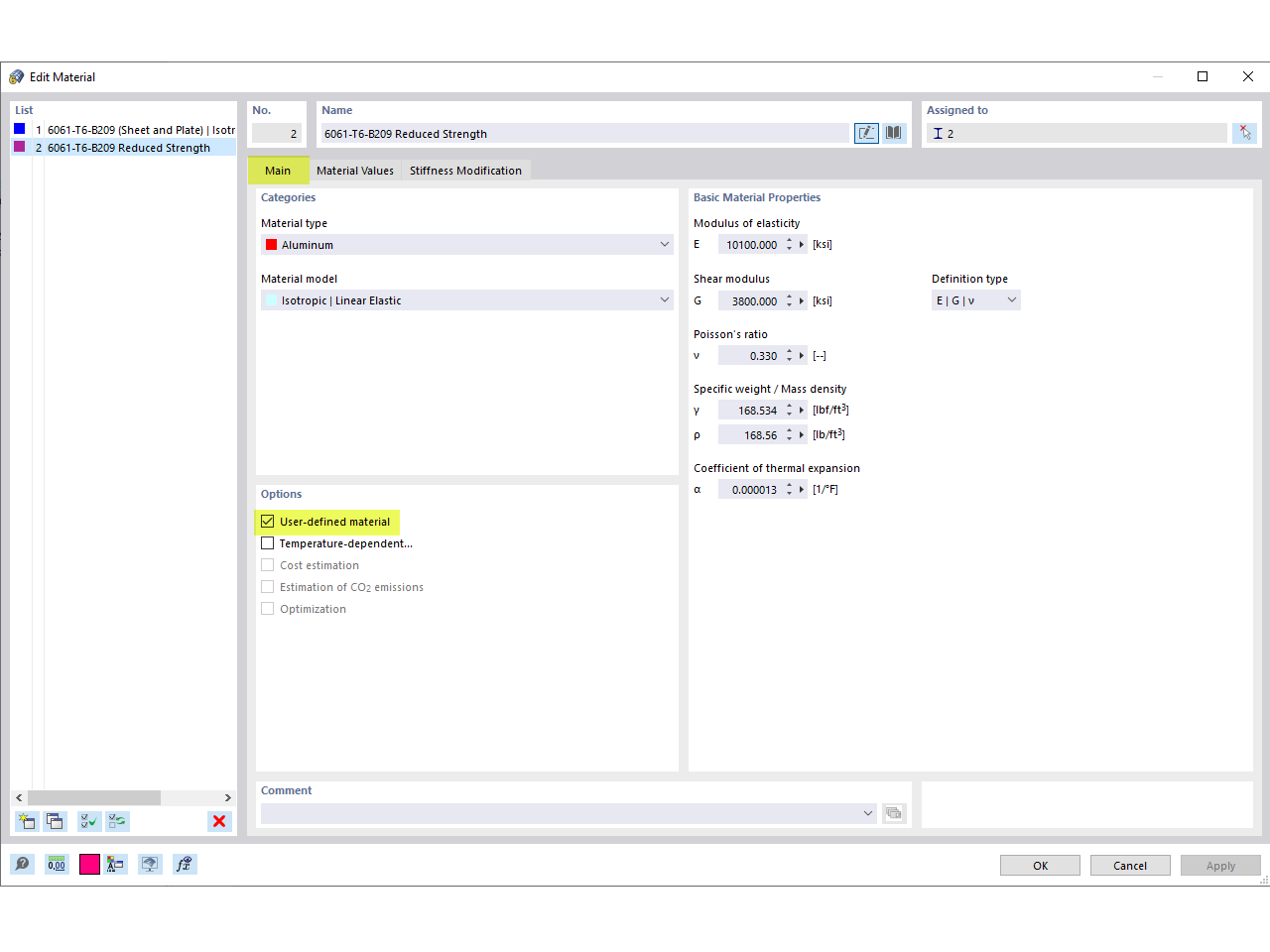
Task: Switch to the Main tab
Action: 278,171
